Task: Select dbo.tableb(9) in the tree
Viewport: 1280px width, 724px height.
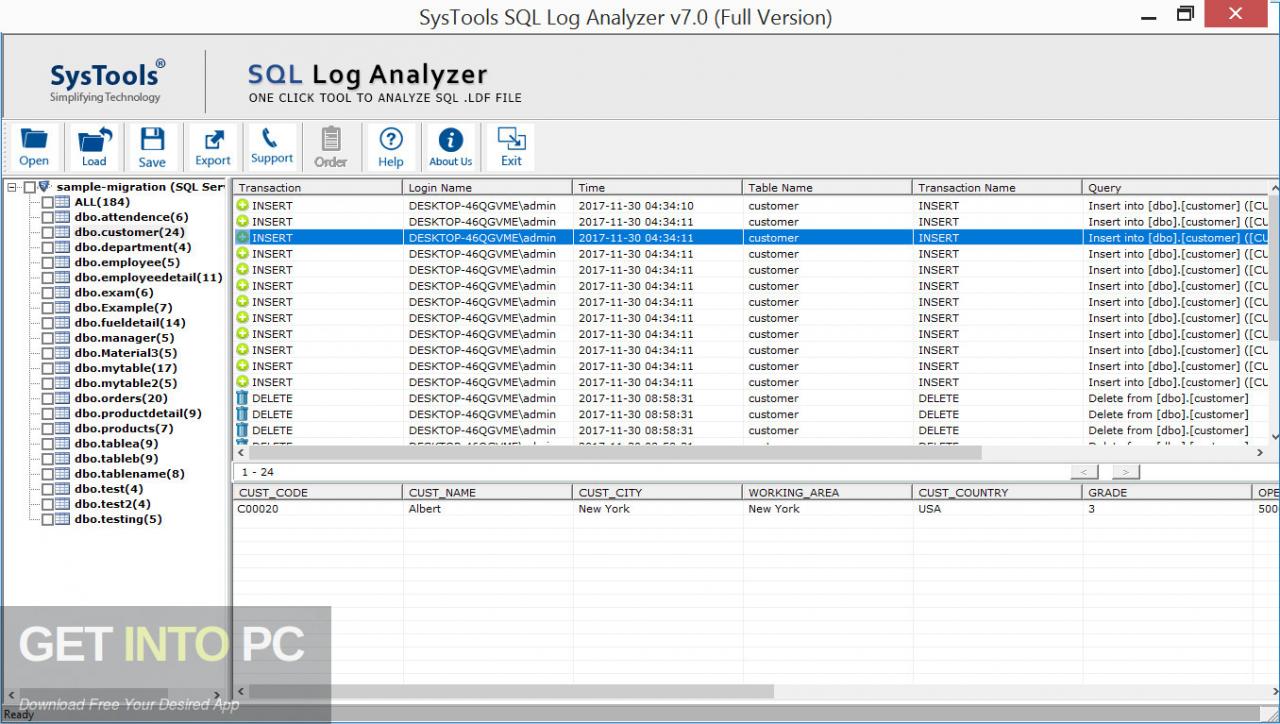Action: pyautogui.click(x=116, y=459)
